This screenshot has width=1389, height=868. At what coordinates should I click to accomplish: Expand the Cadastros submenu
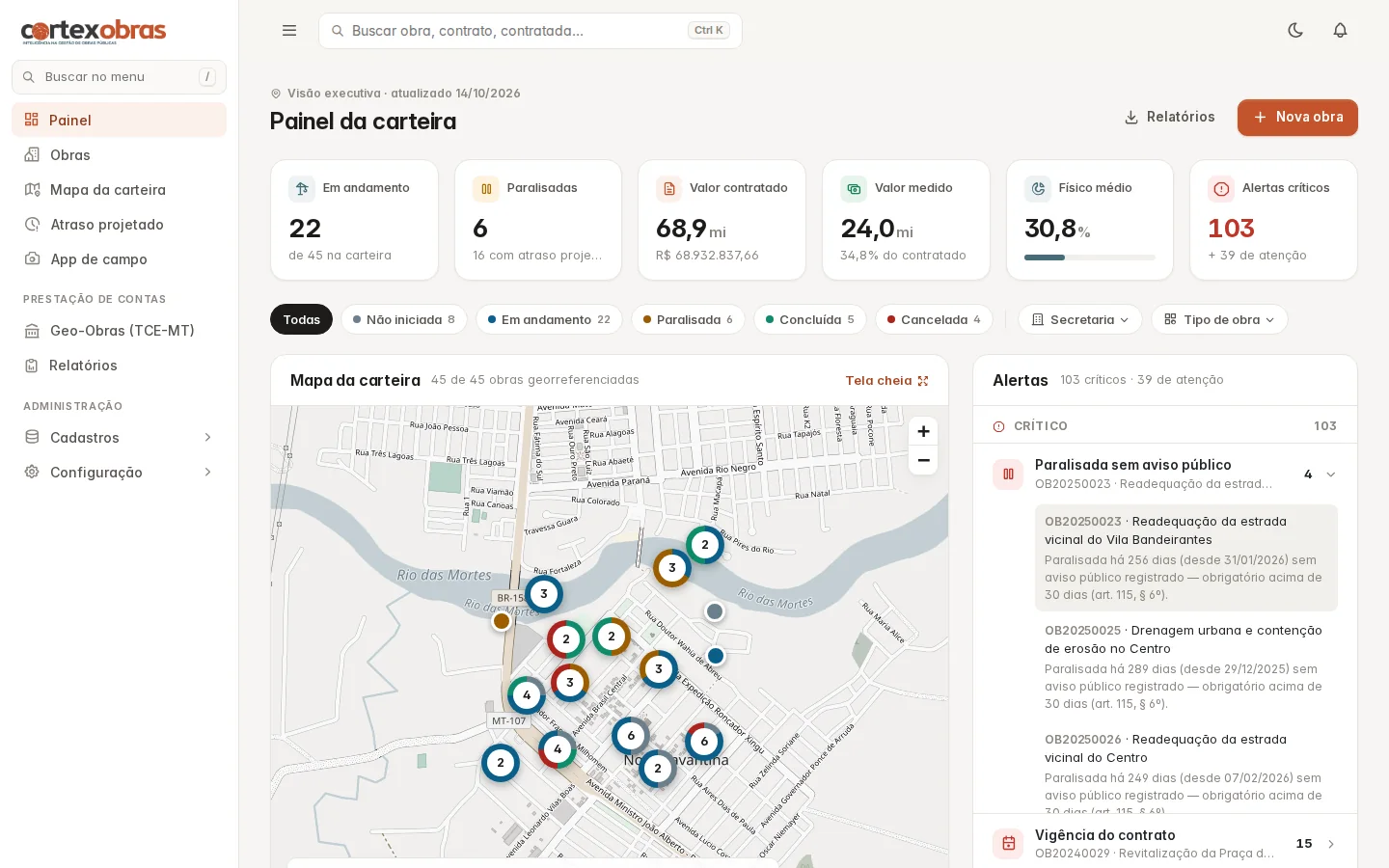(119, 437)
